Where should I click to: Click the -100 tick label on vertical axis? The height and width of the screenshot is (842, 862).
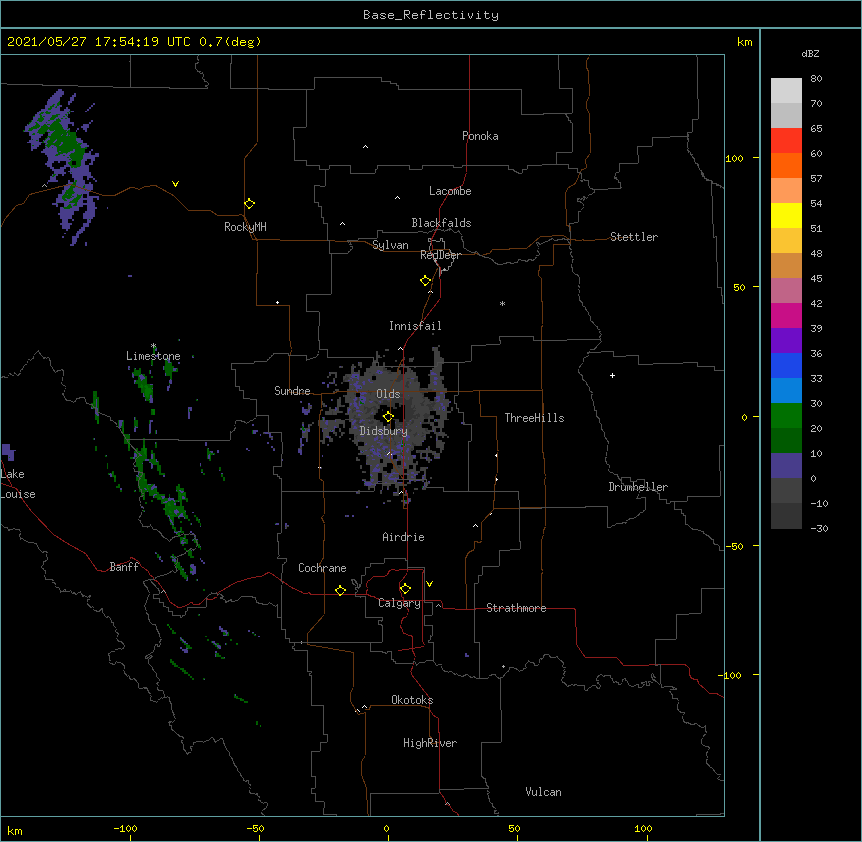point(731,675)
